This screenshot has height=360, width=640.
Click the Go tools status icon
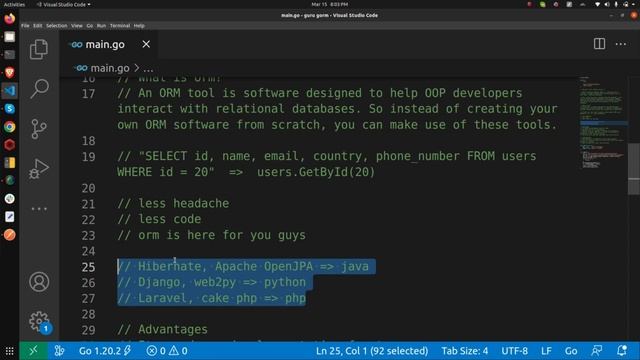point(60,351)
